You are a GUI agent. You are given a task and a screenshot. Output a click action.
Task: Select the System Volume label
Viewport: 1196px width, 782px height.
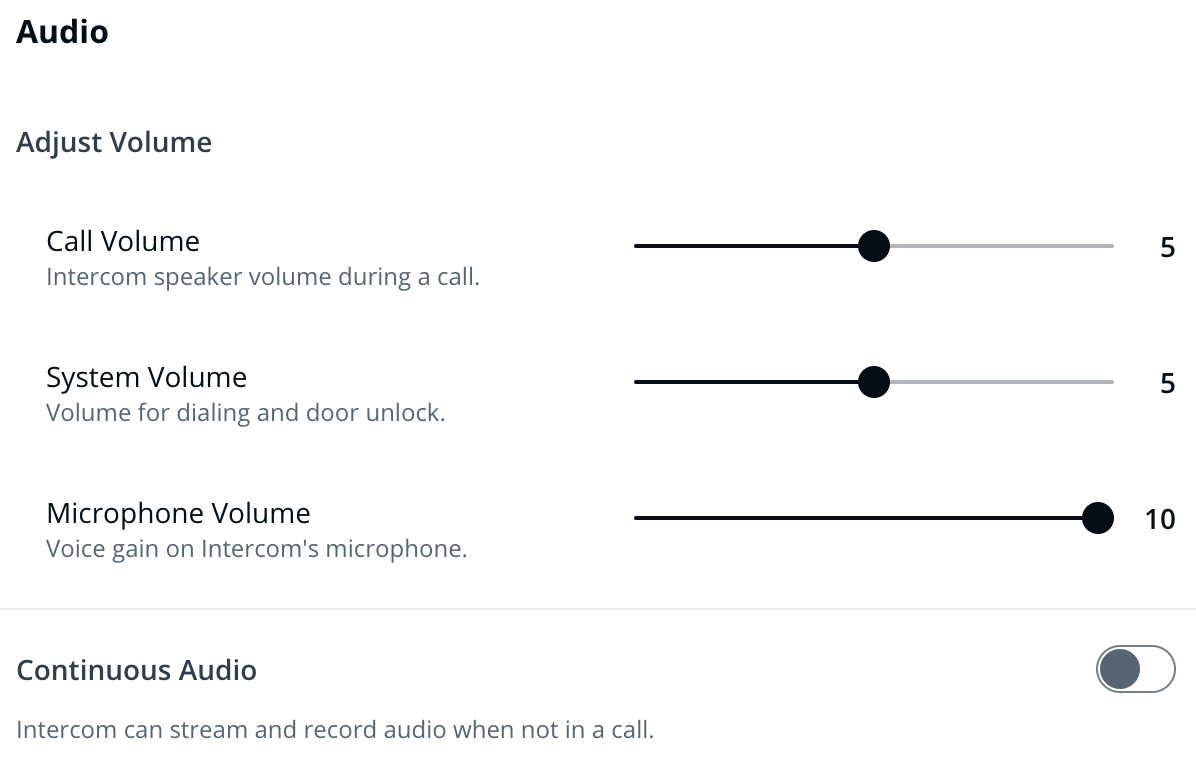click(146, 377)
